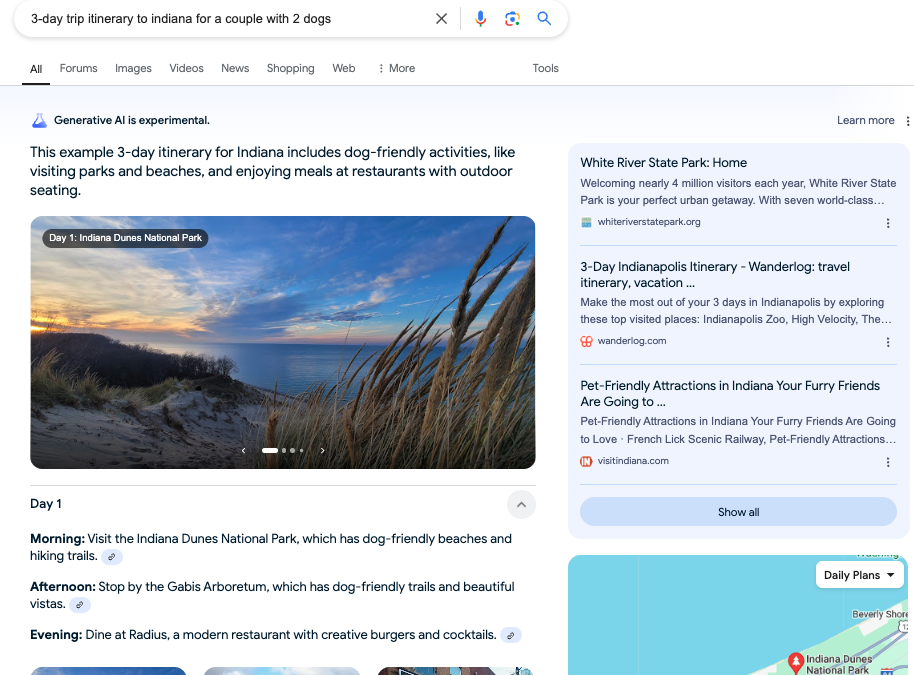The width and height of the screenshot is (914, 675).
Task: Switch to the News tab
Action: pos(235,68)
